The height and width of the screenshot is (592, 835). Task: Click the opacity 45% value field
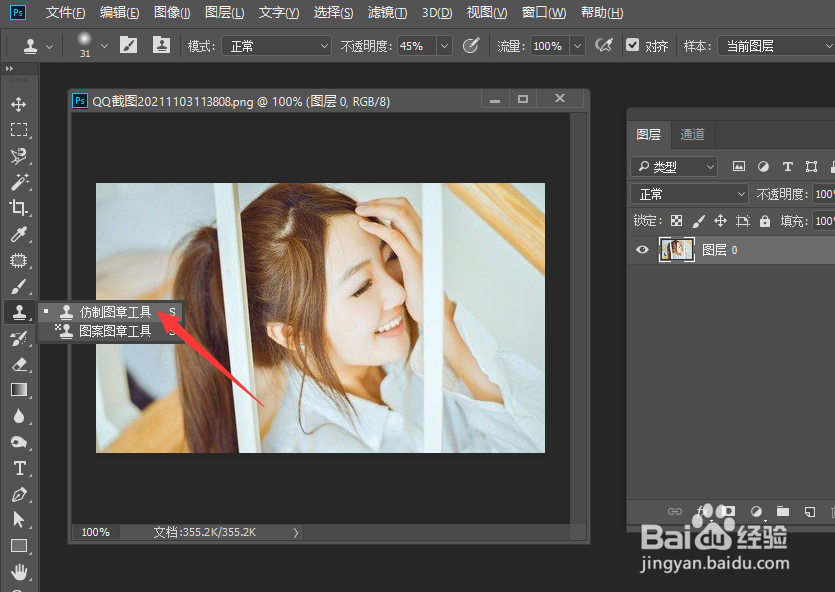point(417,46)
